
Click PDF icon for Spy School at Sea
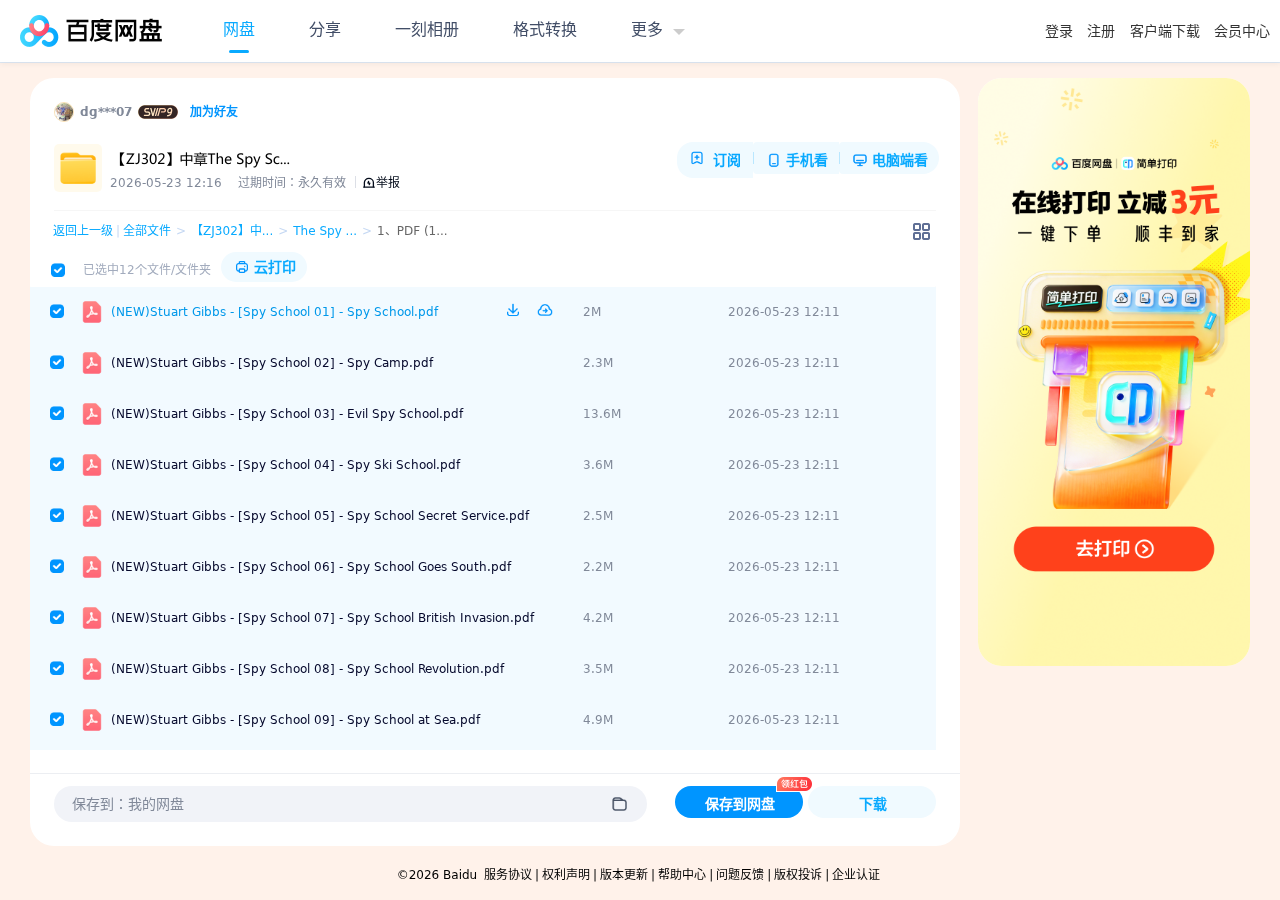point(92,720)
